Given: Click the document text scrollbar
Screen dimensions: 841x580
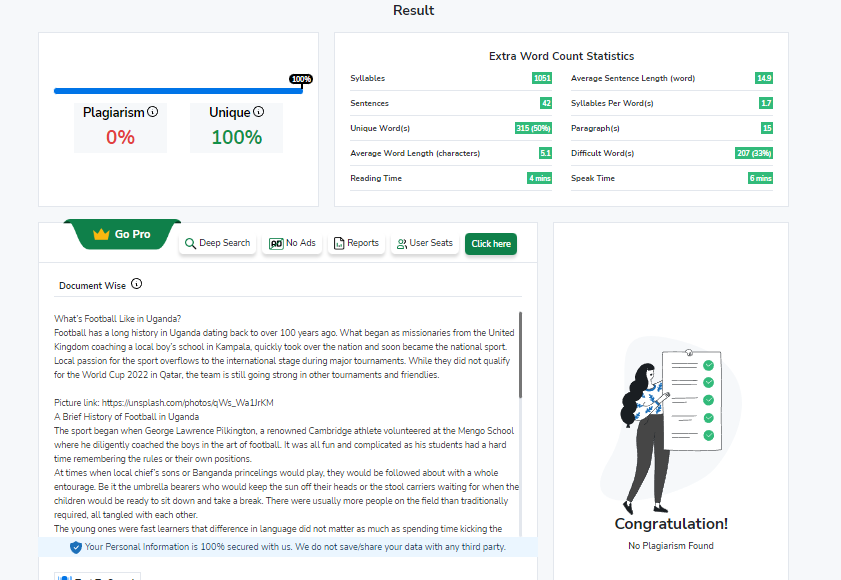Looking at the screenshot, I should [x=520, y=360].
